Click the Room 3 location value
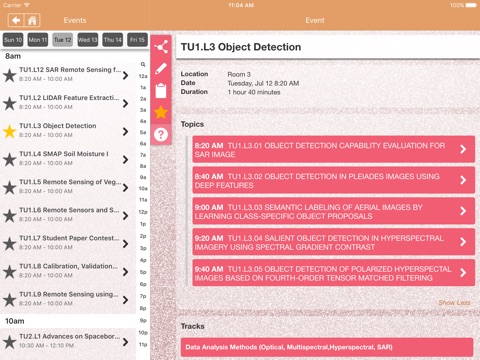The image size is (480, 360). tap(239, 74)
